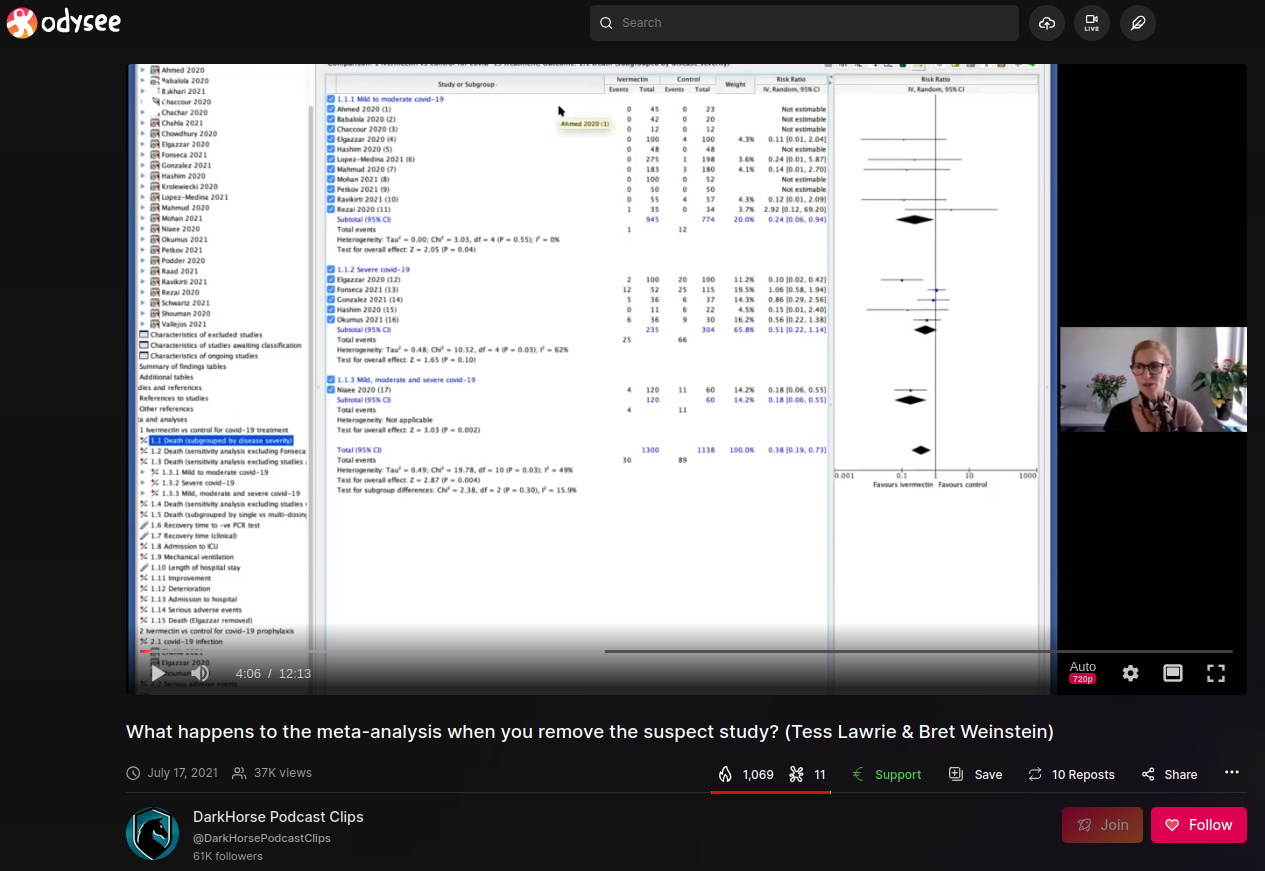The image size is (1265, 871).
Task: Click the webcam overlay of the speaker
Action: 1153,379
